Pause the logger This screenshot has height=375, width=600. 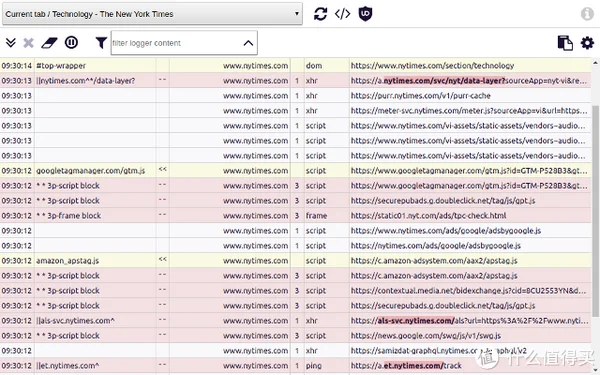tap(71, 42)
